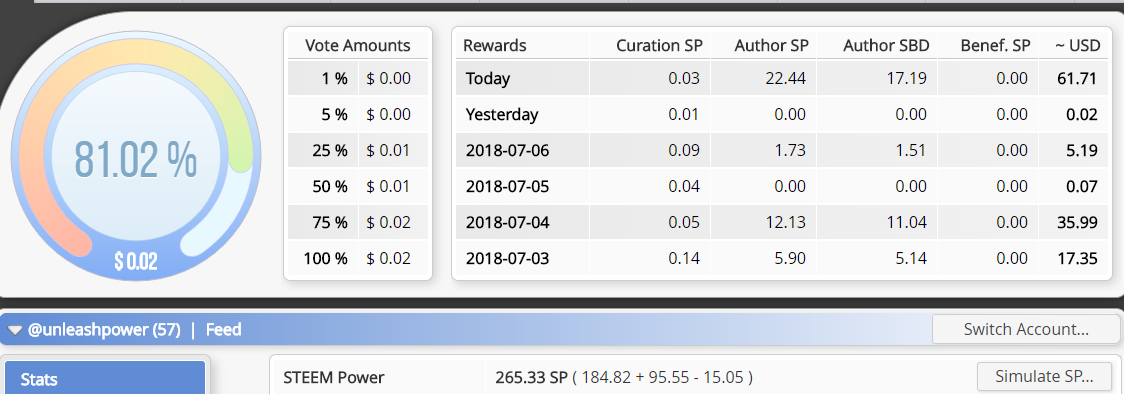
Task: Select the 1 % vote amount row
Action: pyautogui.click(x=358, y=78)
